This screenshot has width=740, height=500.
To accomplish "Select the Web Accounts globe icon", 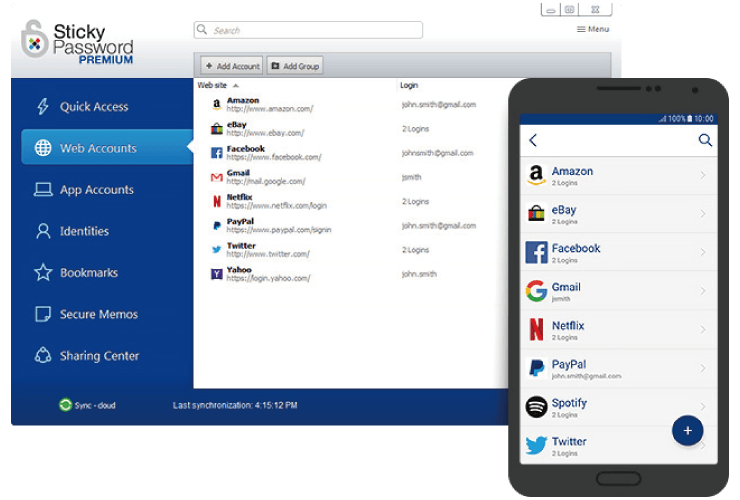I will pos(43,148).
